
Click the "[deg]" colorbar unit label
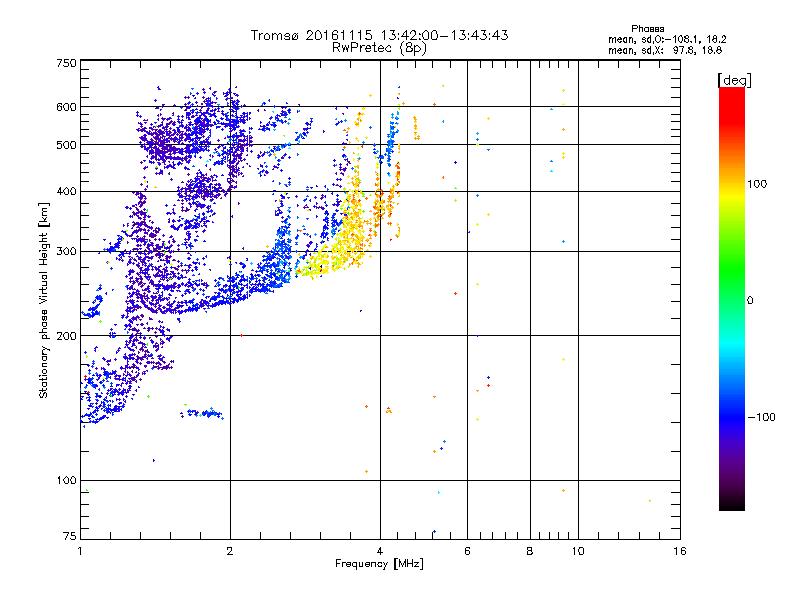tap(734, 81)
